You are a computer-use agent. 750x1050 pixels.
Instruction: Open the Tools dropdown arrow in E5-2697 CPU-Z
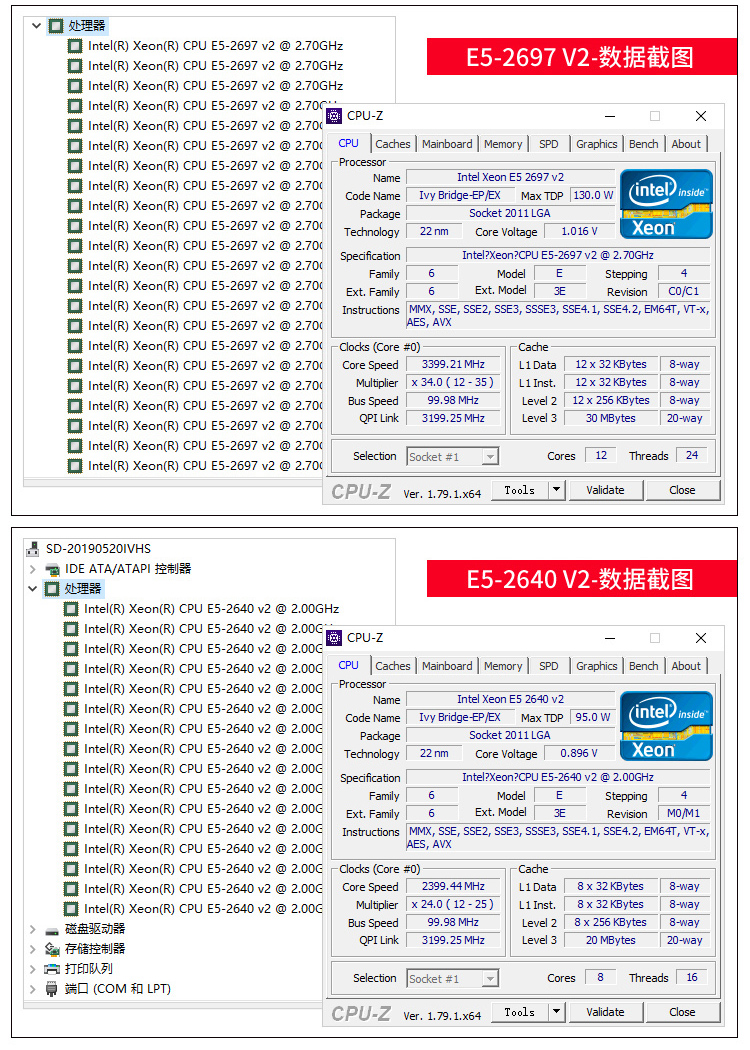click(x=556, y=490)
